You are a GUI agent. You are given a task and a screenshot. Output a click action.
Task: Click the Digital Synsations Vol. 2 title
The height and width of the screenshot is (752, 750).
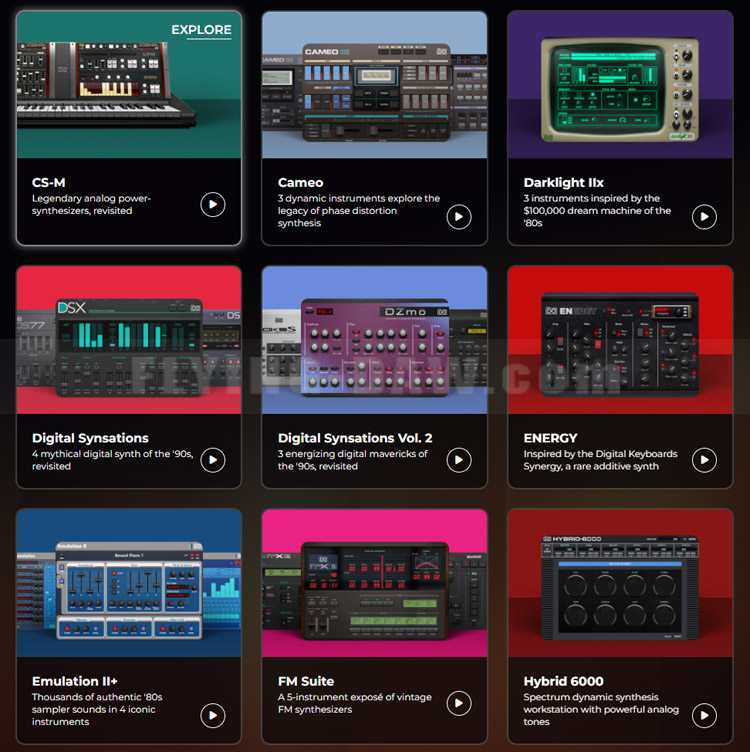tap(355, 438)
